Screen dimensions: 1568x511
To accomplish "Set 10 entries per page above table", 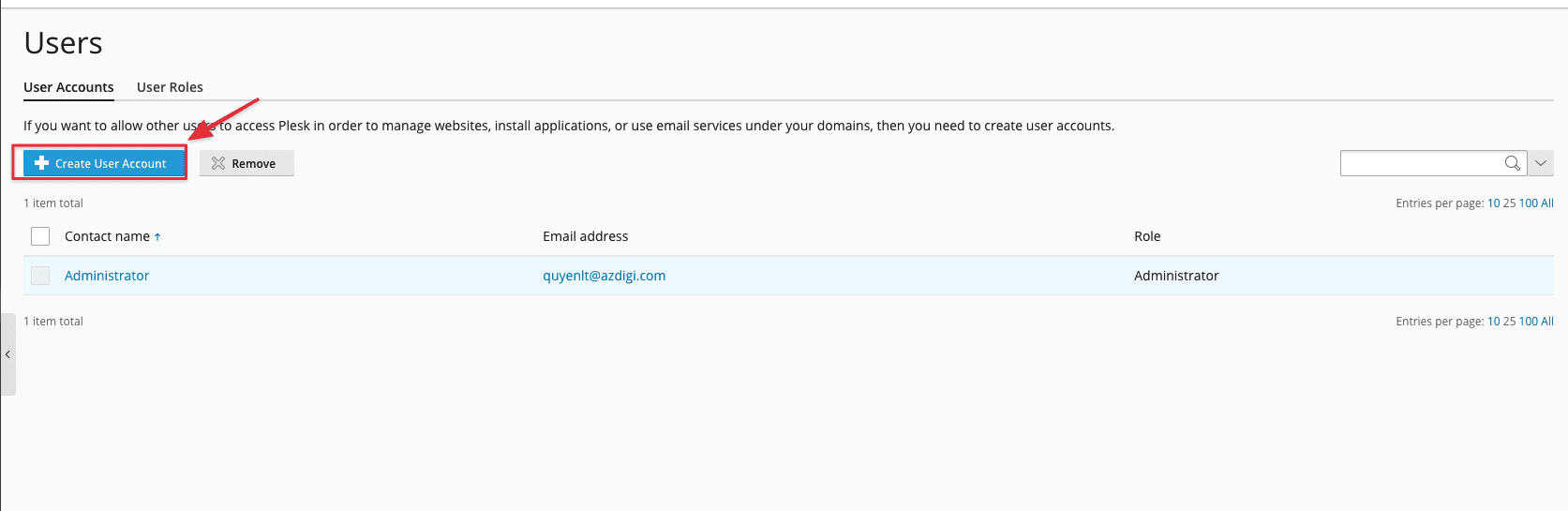I will click(x=1493, y=203).
